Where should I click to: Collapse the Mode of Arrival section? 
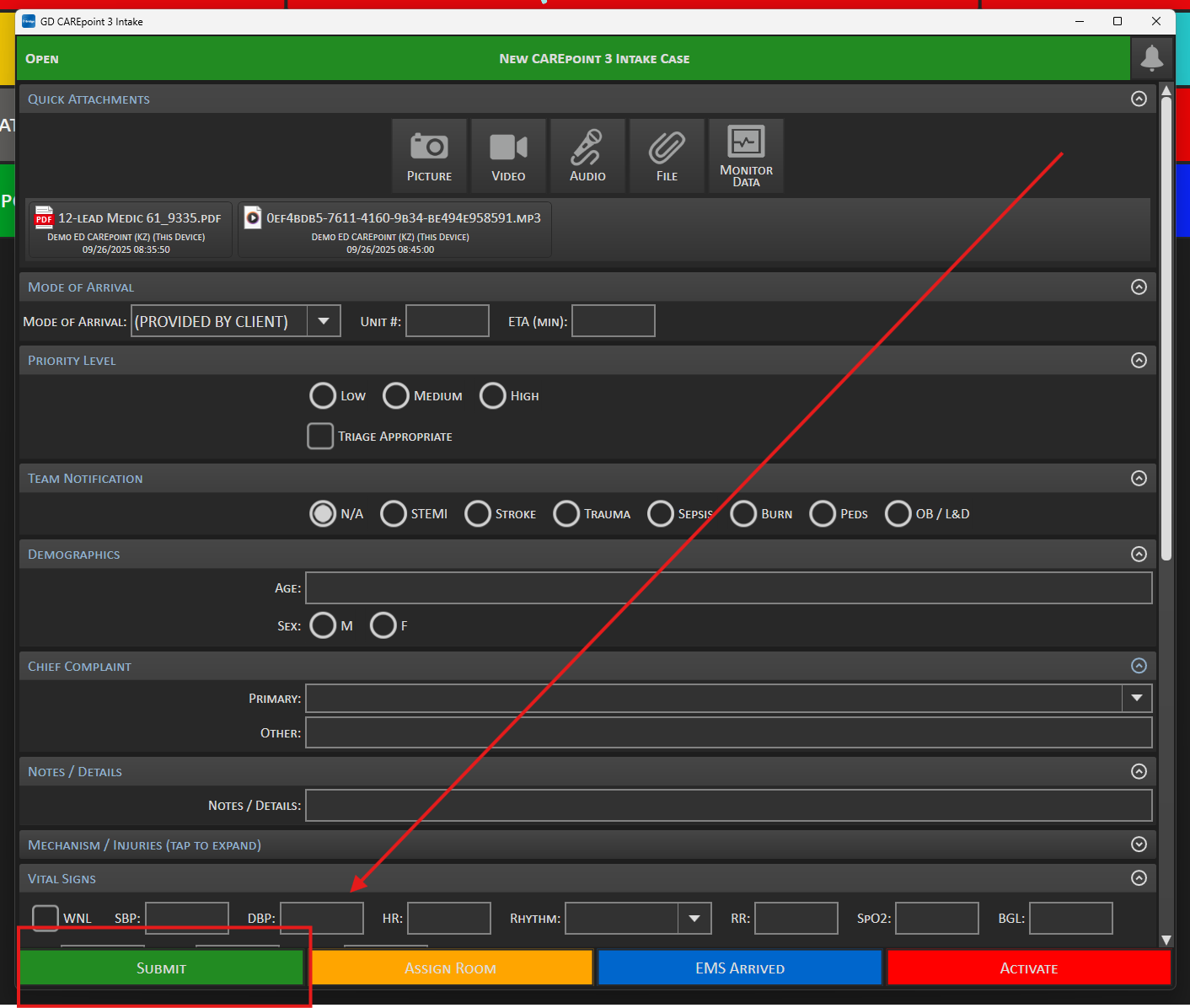(x=1139, y=287)
